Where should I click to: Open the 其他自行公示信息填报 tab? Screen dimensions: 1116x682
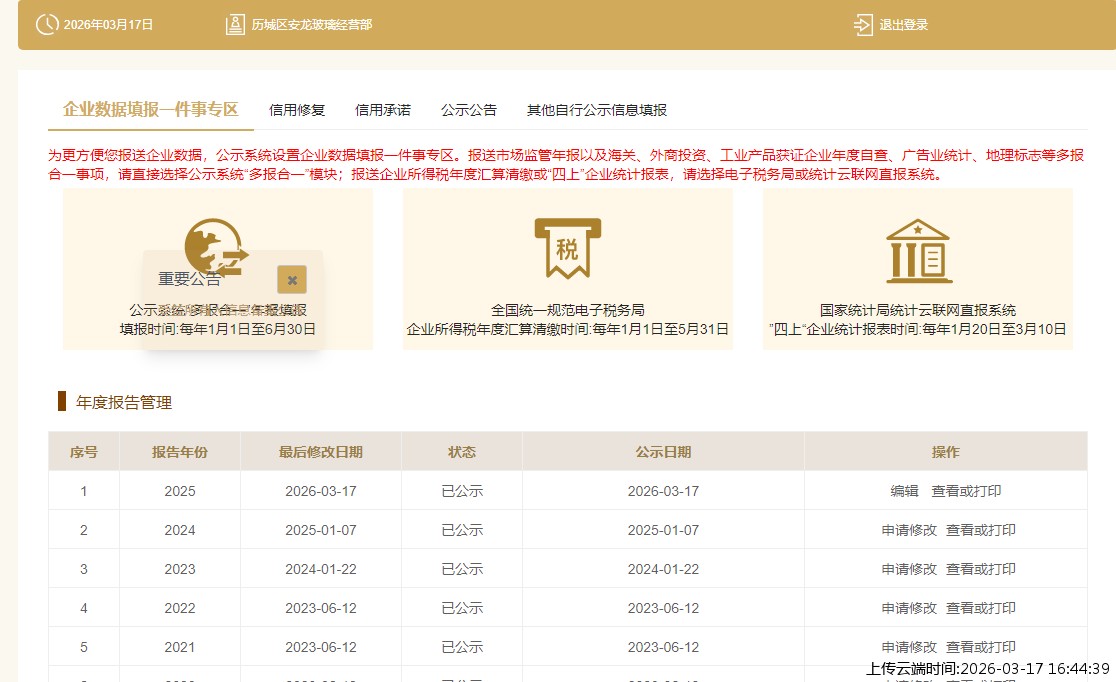(596, 110)
